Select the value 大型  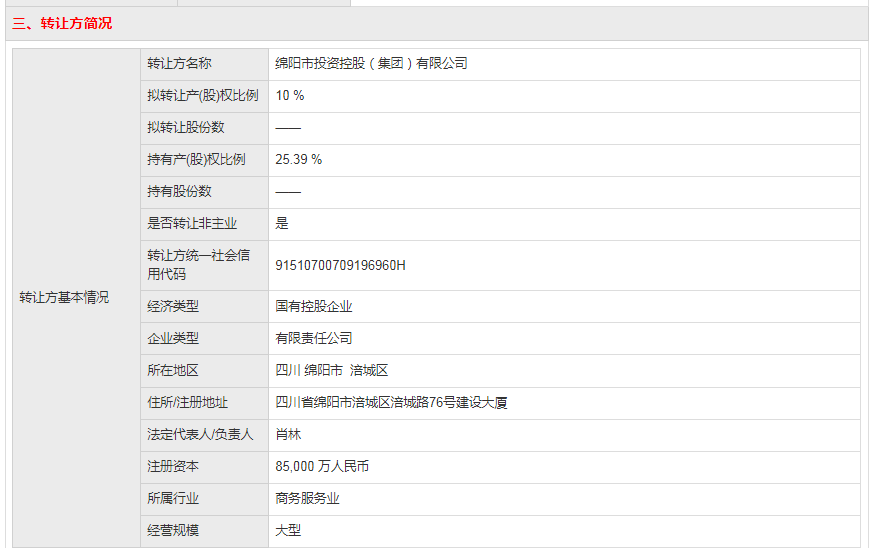tap(288, 530)
